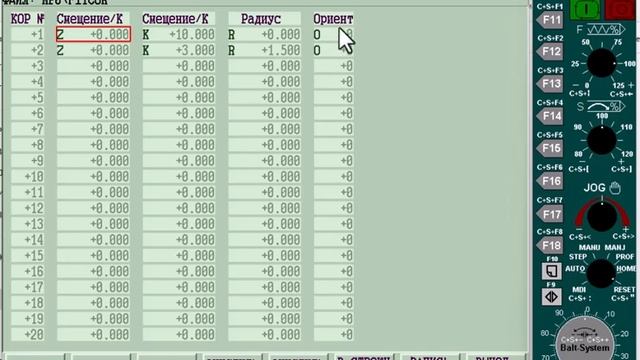Click corrector row number +12
The width and height of the screenshot is (640, 360).
27,208
